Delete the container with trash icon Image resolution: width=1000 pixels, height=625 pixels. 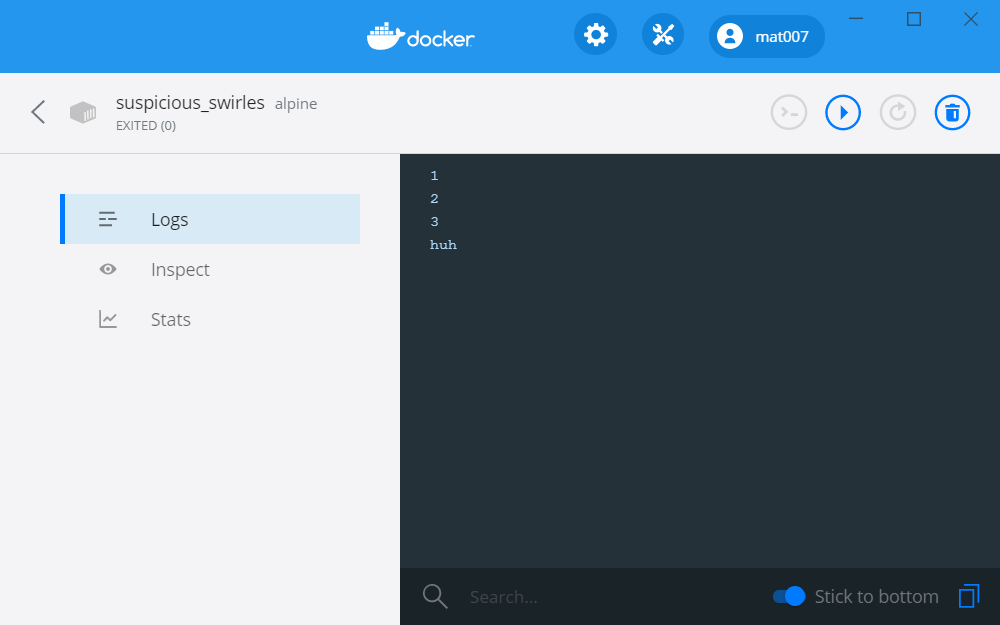952,113
